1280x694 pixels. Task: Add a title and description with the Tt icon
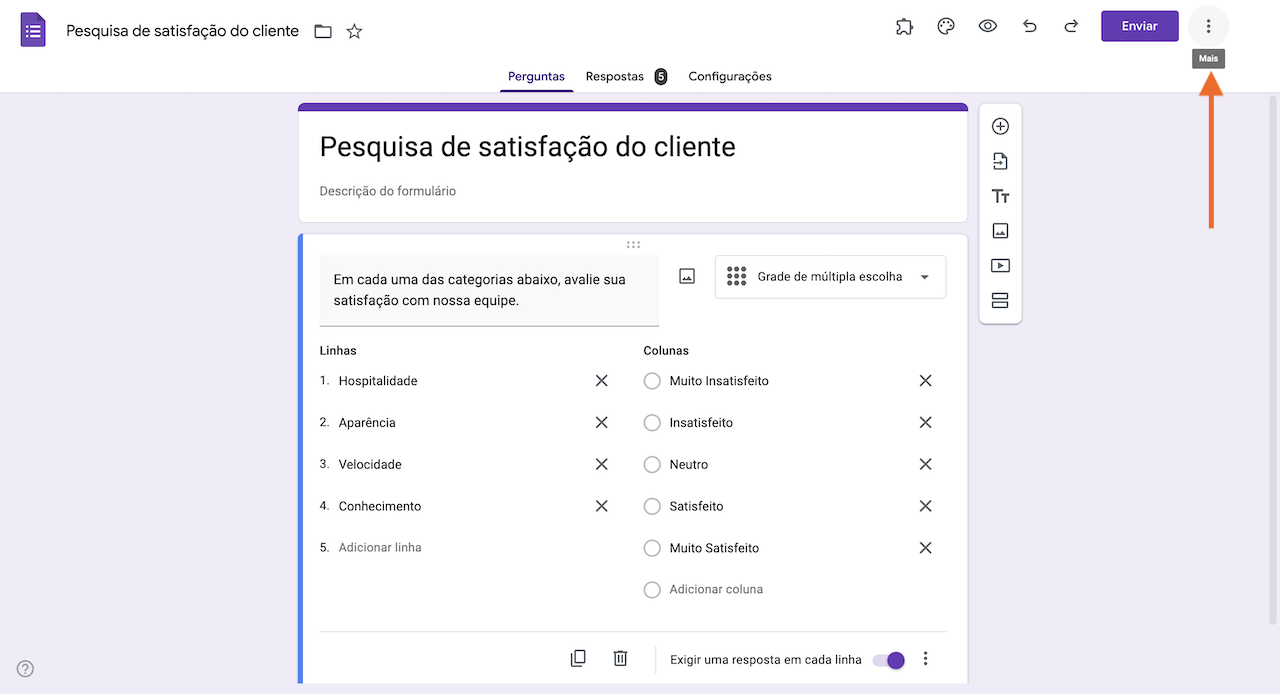(1000, 196)
